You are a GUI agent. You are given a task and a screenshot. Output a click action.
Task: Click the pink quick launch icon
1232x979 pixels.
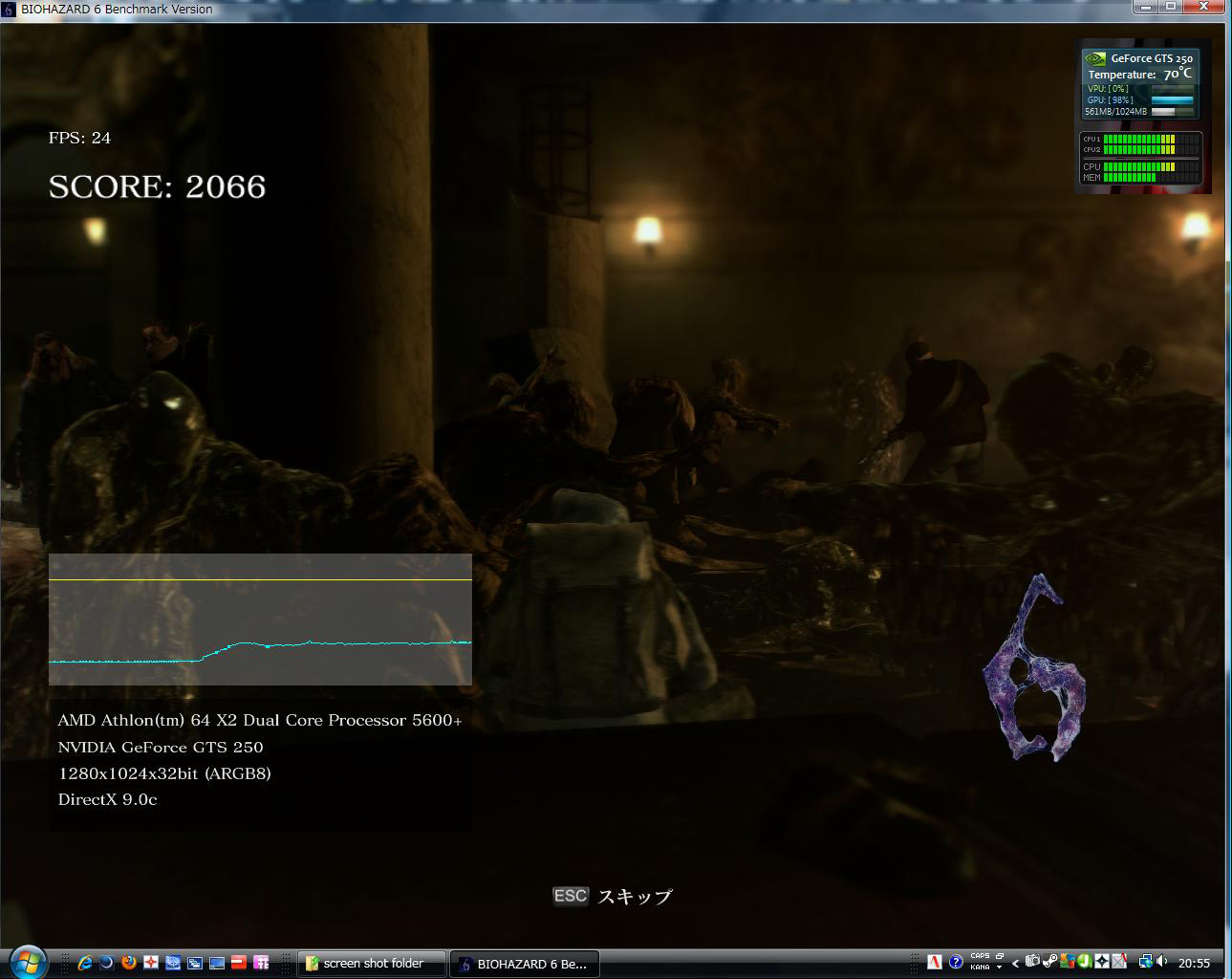[261, 963]
